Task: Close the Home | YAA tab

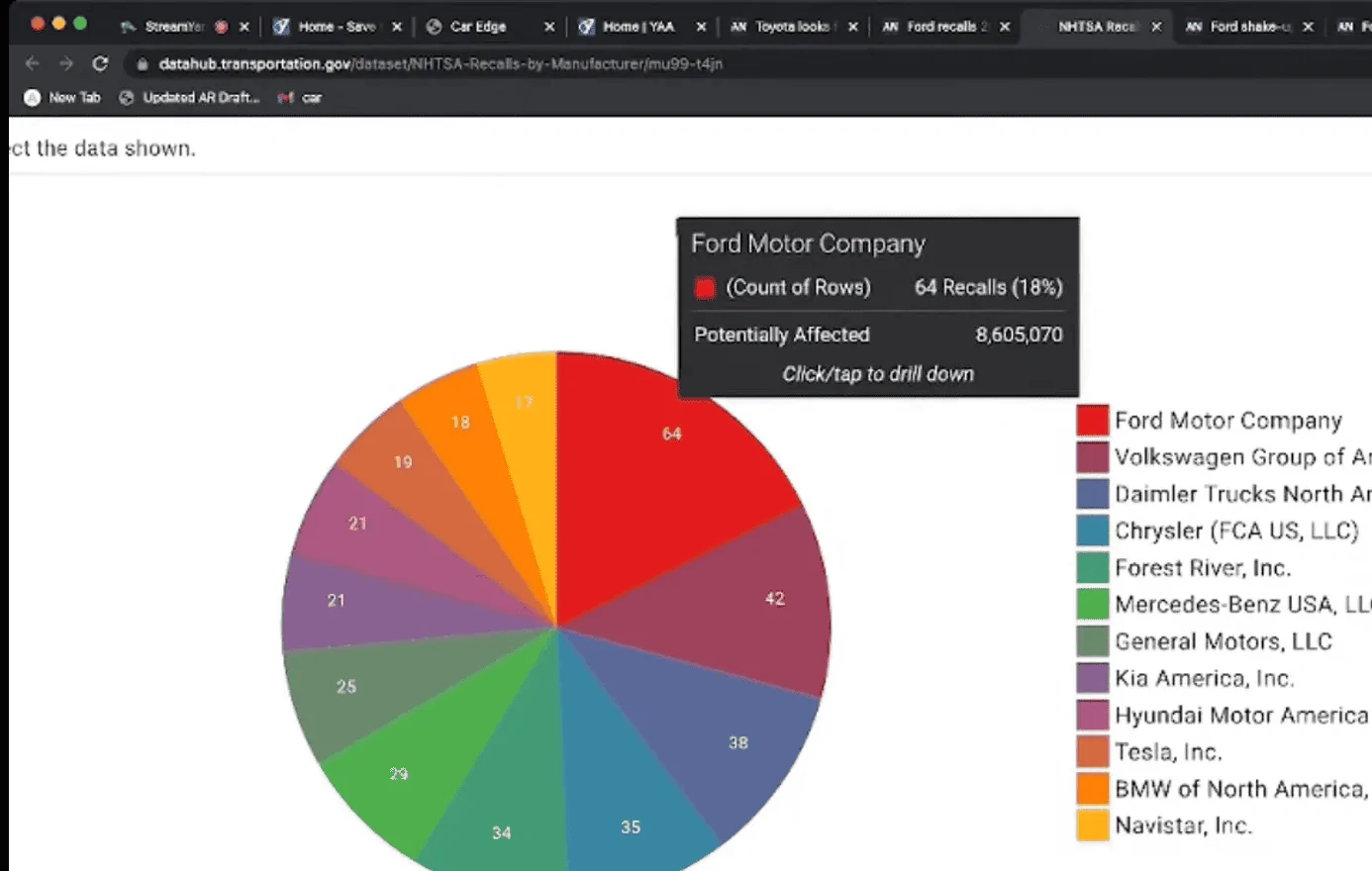Action: (x=701, y=27)
